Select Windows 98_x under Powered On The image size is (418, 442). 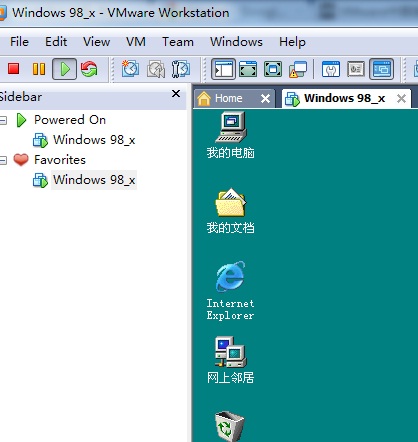click(x=94, y=140)
